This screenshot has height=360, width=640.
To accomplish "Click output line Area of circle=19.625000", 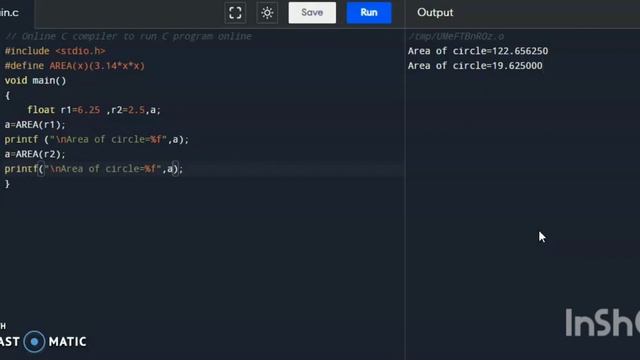I will coord(475,66).
